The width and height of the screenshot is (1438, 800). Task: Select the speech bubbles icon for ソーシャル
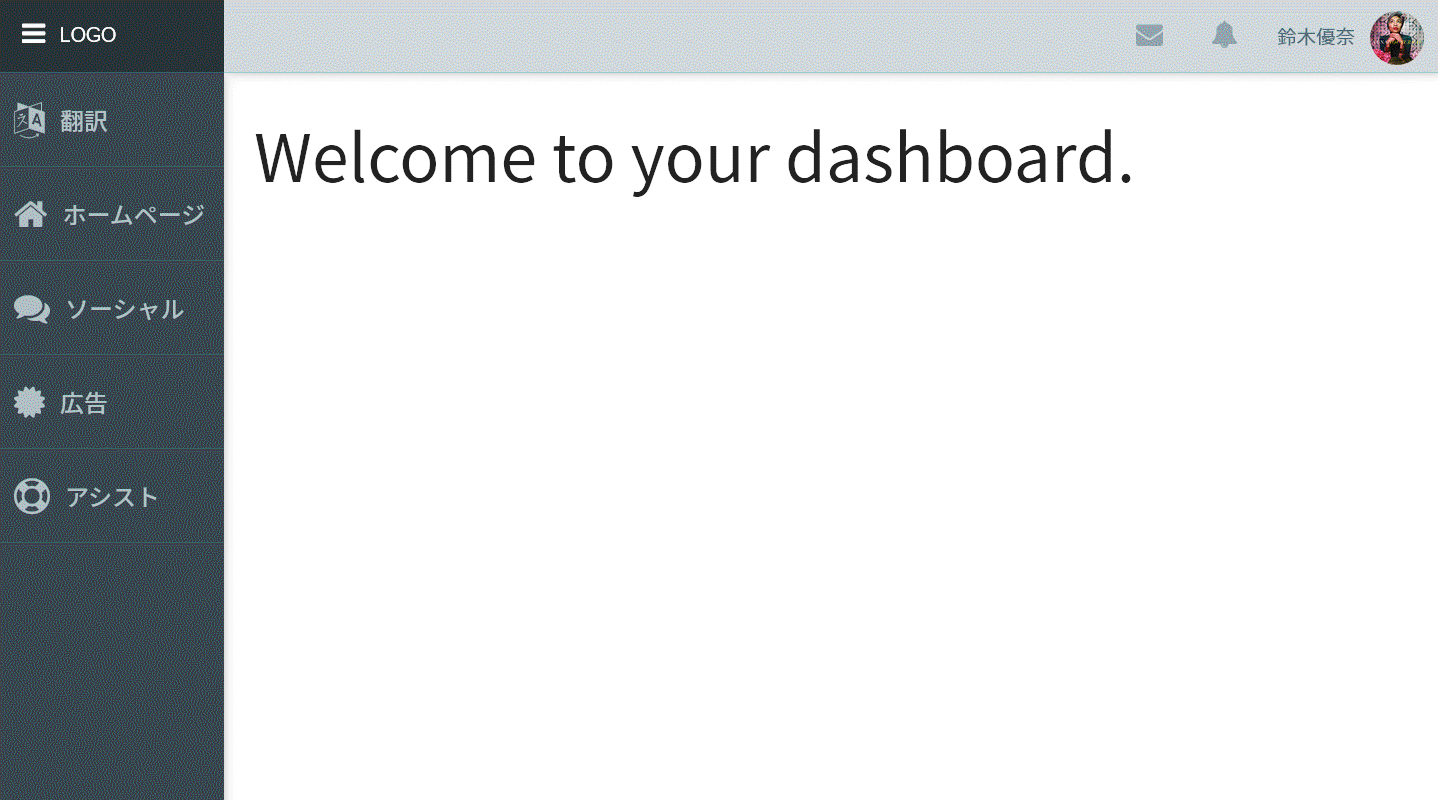click(31, 309)
